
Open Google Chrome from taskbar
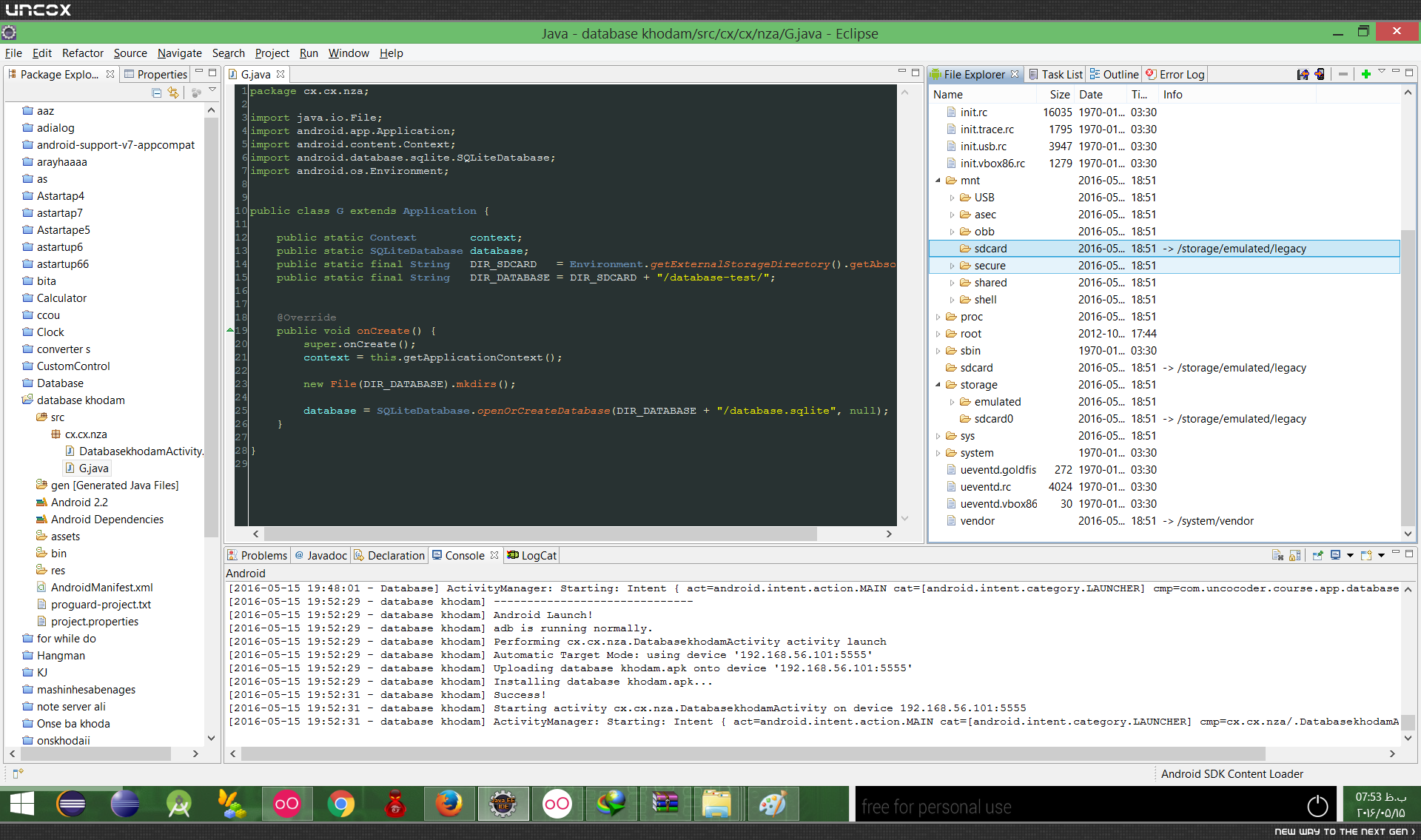(341, 804)
